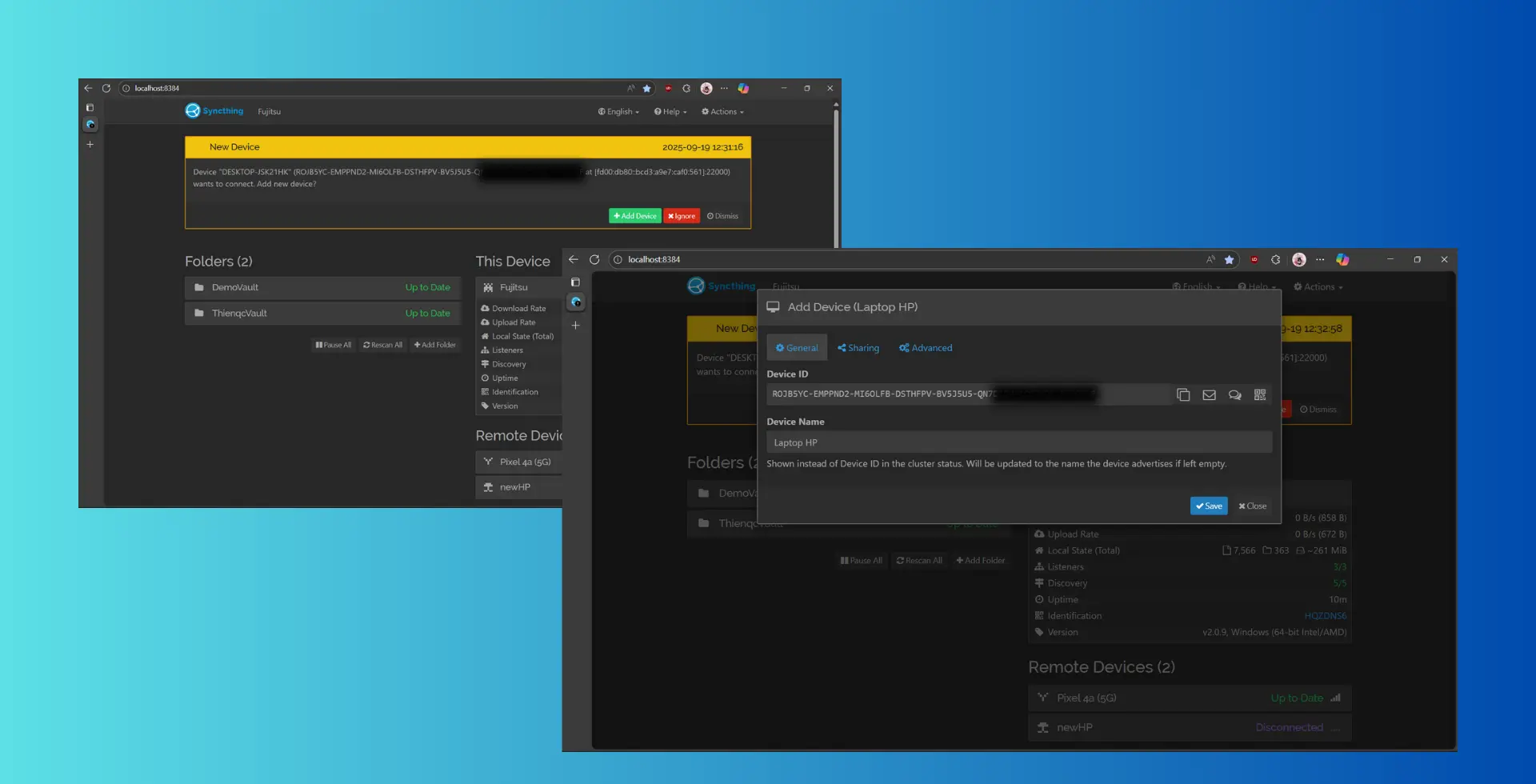The width and height of the screenshot is (1536, 784).
Task: Show the QR code for Device ID
Action: [1260, 395]
